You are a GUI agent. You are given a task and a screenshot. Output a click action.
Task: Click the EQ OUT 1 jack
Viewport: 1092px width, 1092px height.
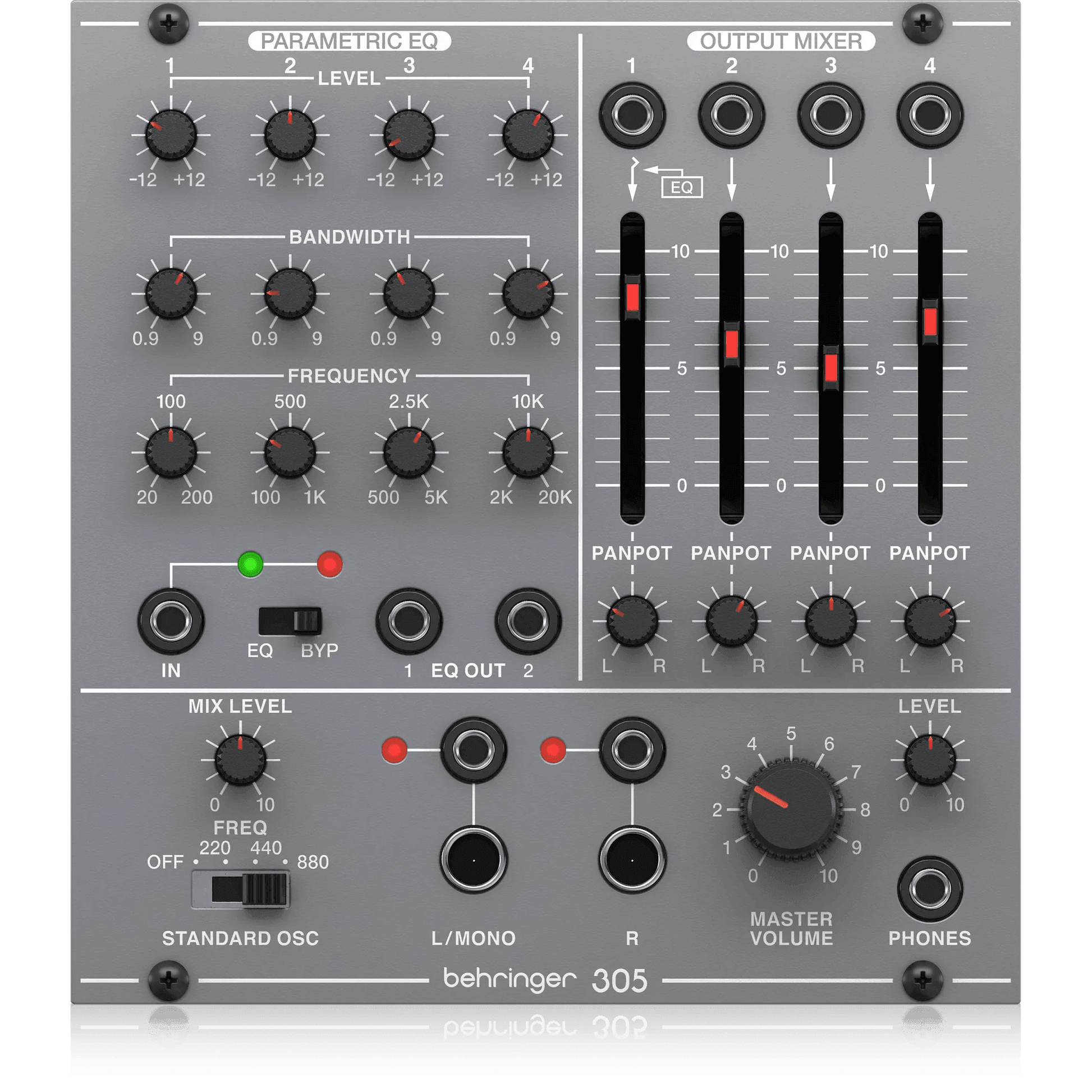(x=409, y=621)
